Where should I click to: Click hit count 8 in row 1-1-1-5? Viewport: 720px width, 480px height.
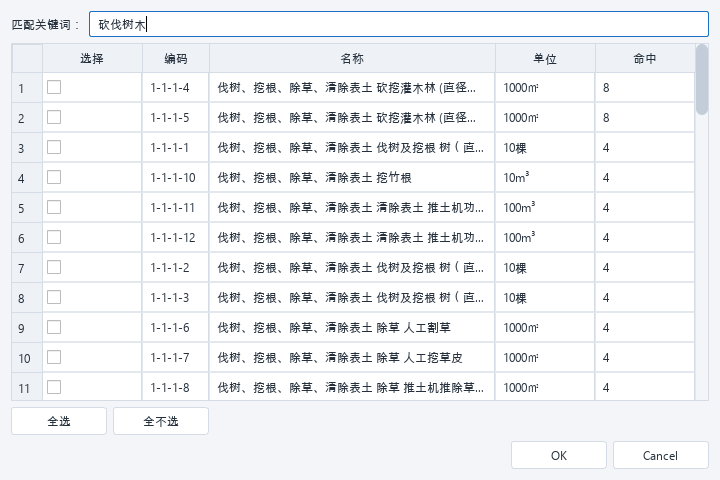645,118
